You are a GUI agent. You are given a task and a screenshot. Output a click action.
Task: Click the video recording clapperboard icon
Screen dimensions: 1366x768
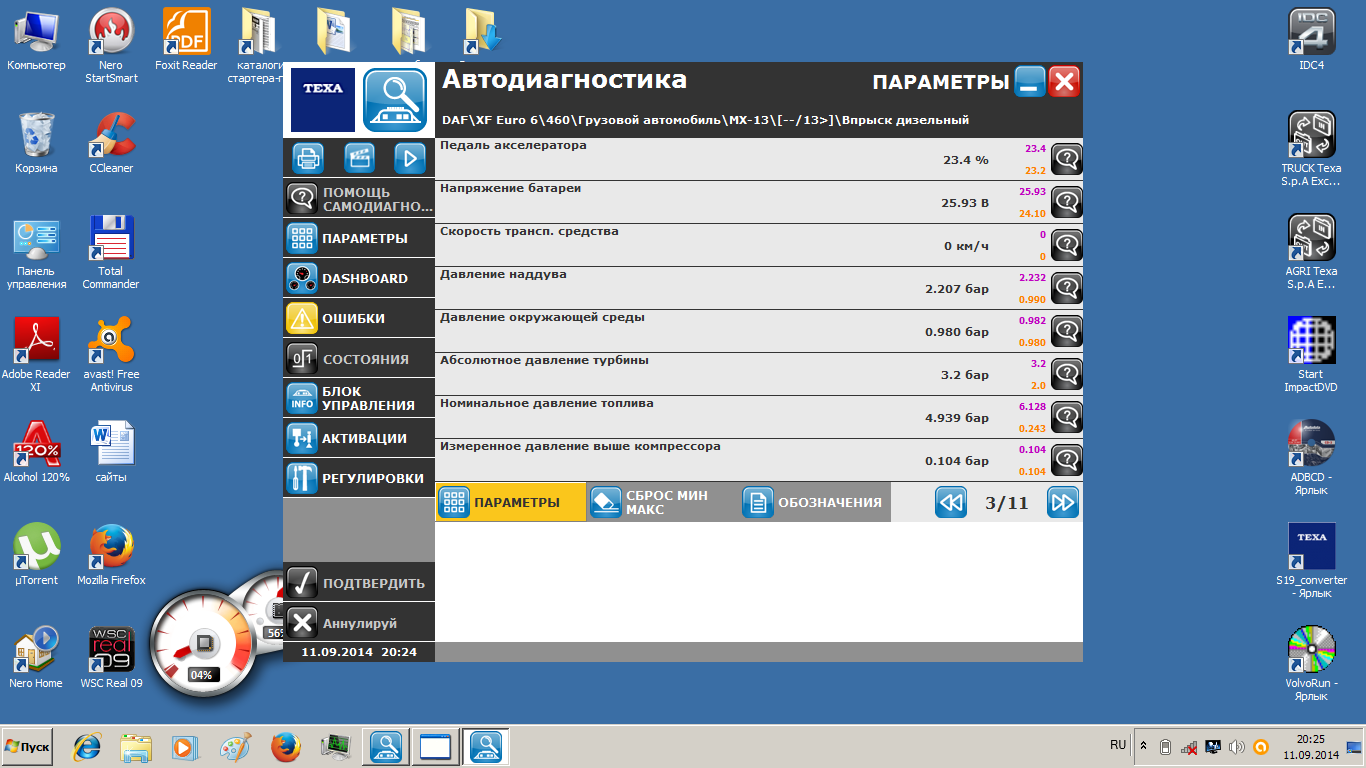pyautogui.click(x=359, y=158)
